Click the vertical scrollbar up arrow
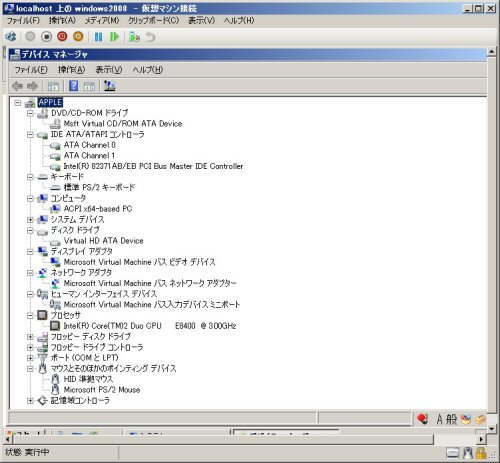The height and width of the screenshot is (463, 500). 492,52
